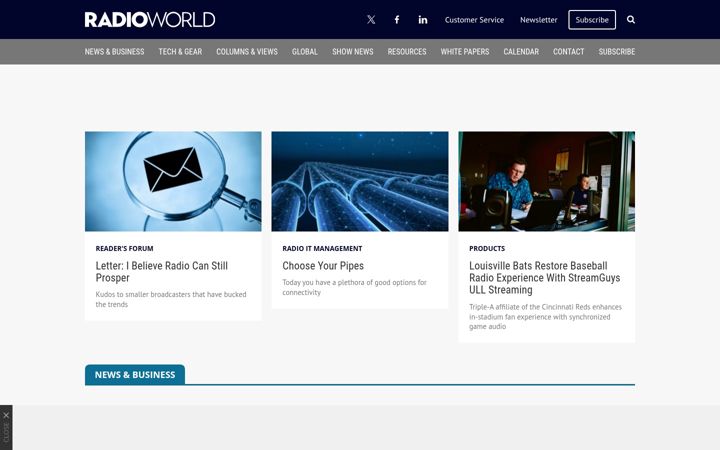Open Tech & Gear menu
The width and height of the screenshot is (720, 450).
180,51
